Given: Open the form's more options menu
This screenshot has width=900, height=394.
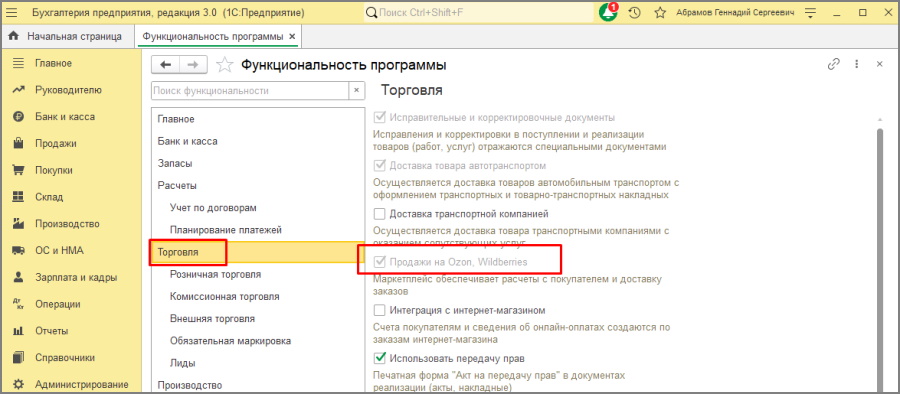Looking at the screenshot, I should coord(856,64).
